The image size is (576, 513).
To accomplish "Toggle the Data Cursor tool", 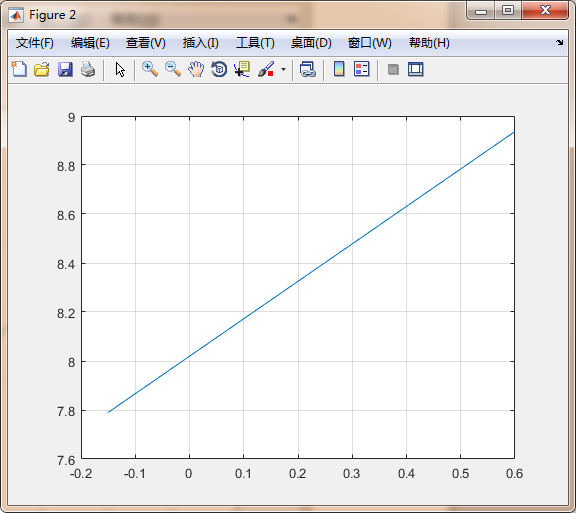I will (x=242, y=69).
